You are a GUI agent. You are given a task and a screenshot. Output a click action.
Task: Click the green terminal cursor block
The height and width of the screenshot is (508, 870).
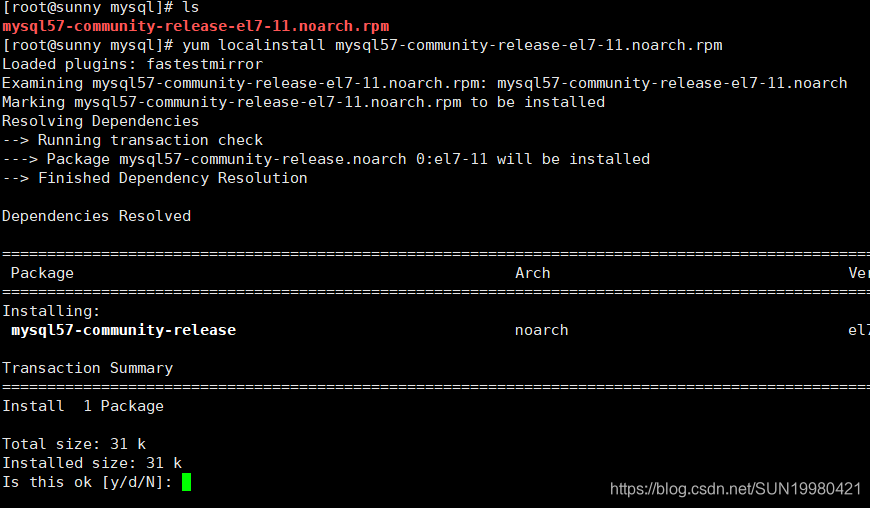pyautogui.click(x=186, y=482)
